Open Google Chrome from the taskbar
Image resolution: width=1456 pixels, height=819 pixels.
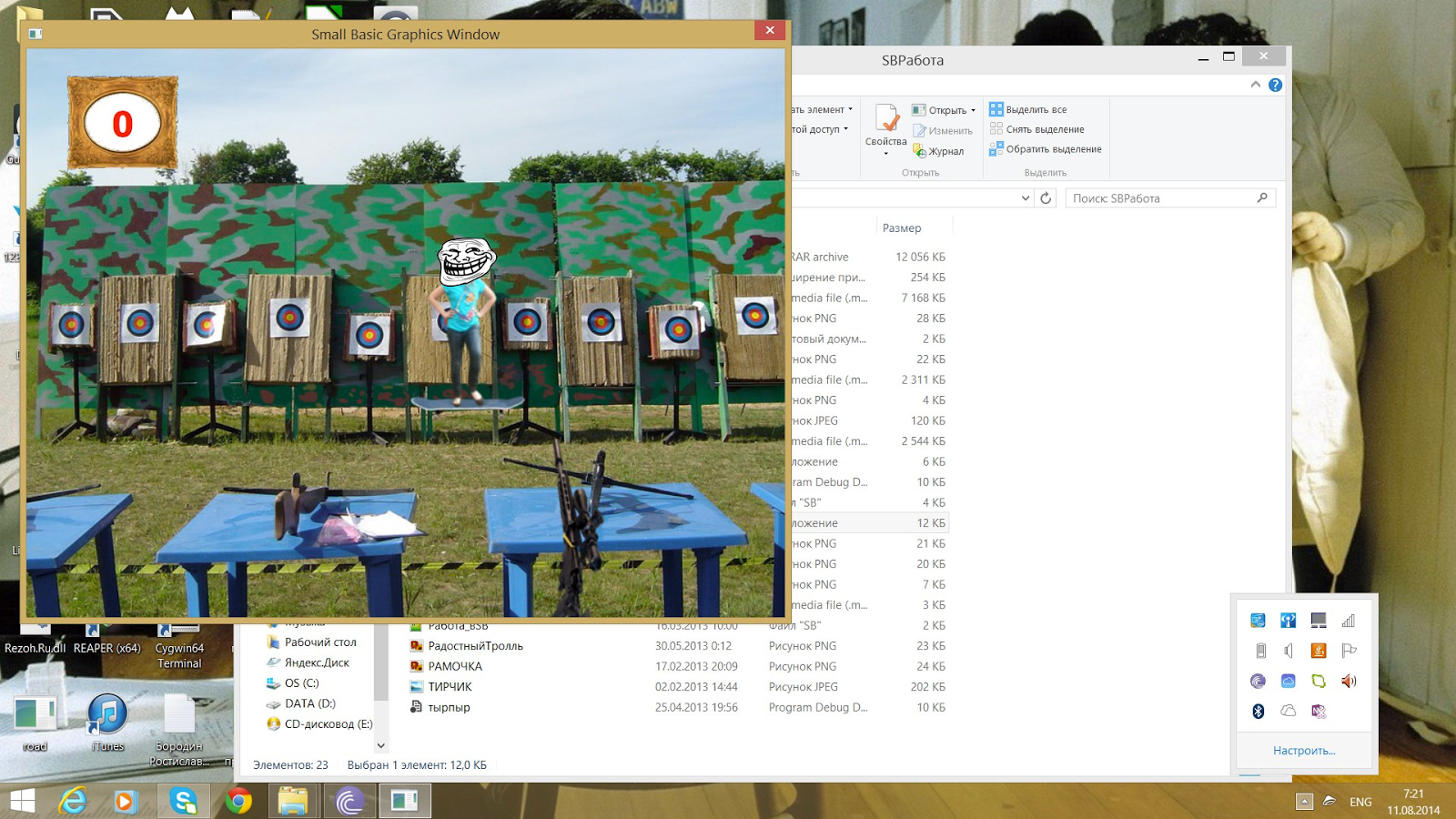[x=238, y=801]
